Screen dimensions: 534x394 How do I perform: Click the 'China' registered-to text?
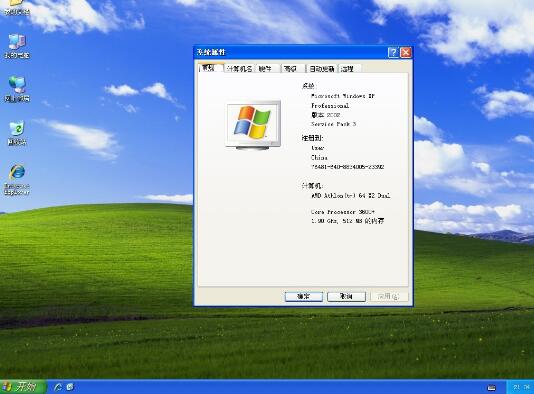pyautogui.click(x=319, y=157)
